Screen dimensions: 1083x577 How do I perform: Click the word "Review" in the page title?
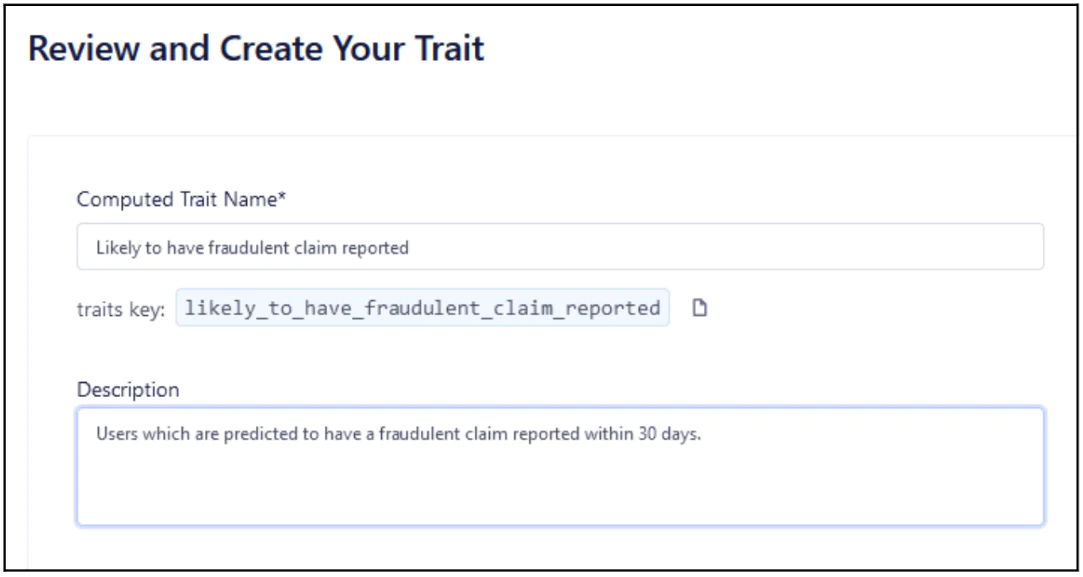coord(84,49)
